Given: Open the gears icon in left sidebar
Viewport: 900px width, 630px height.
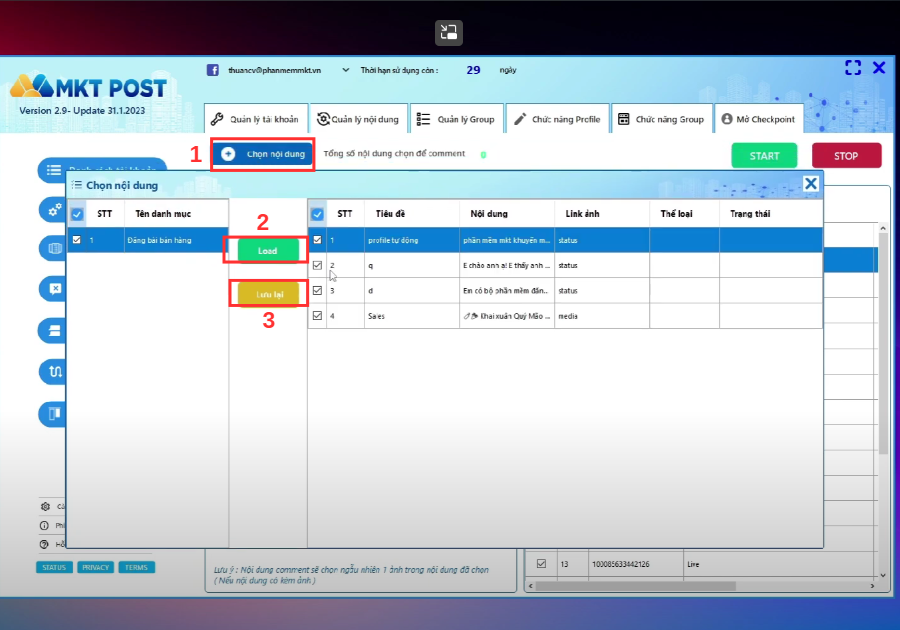Looking at the screenshot, I should [55, 210].
